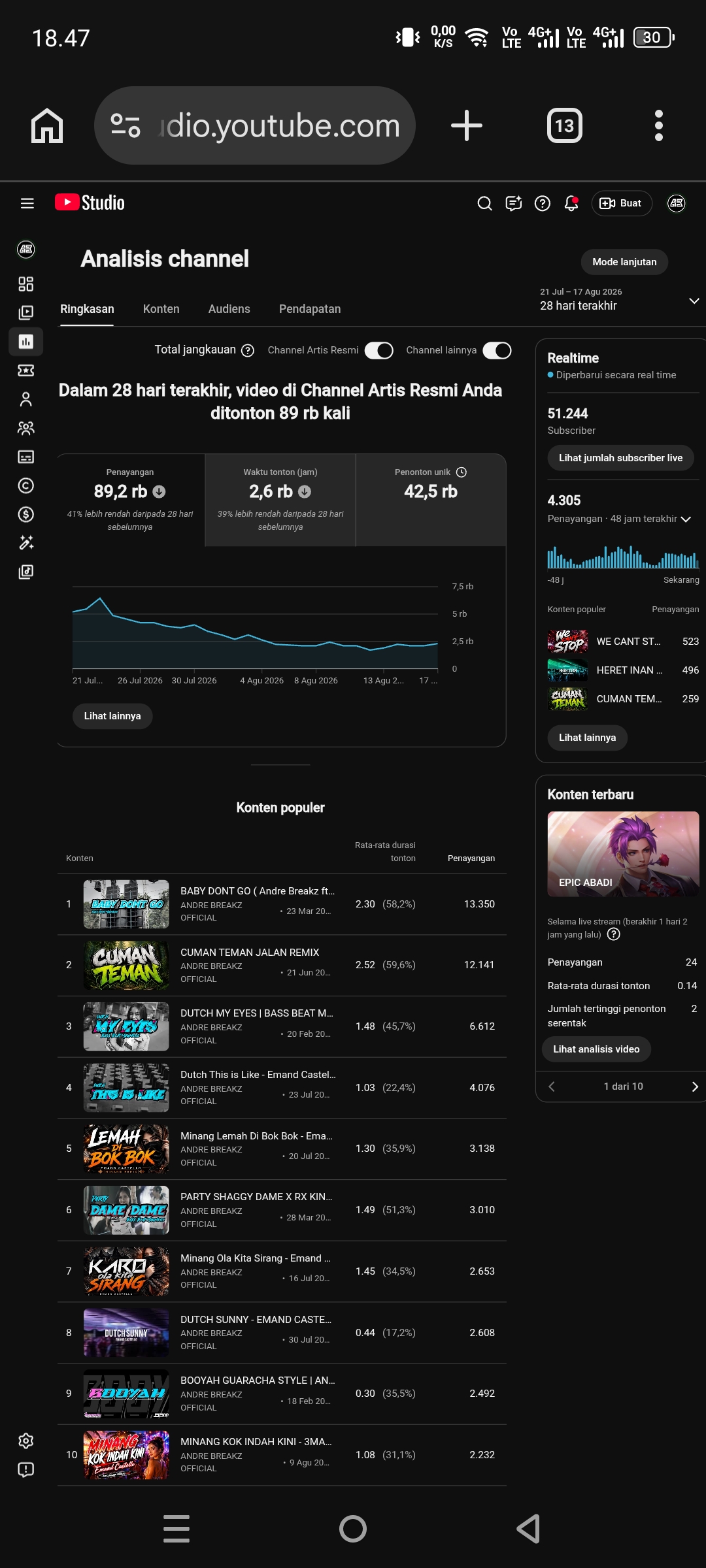Screen dimensions: 706x1568
Task: Click the Mode lanjutan button
Action: tap(624, 262)
